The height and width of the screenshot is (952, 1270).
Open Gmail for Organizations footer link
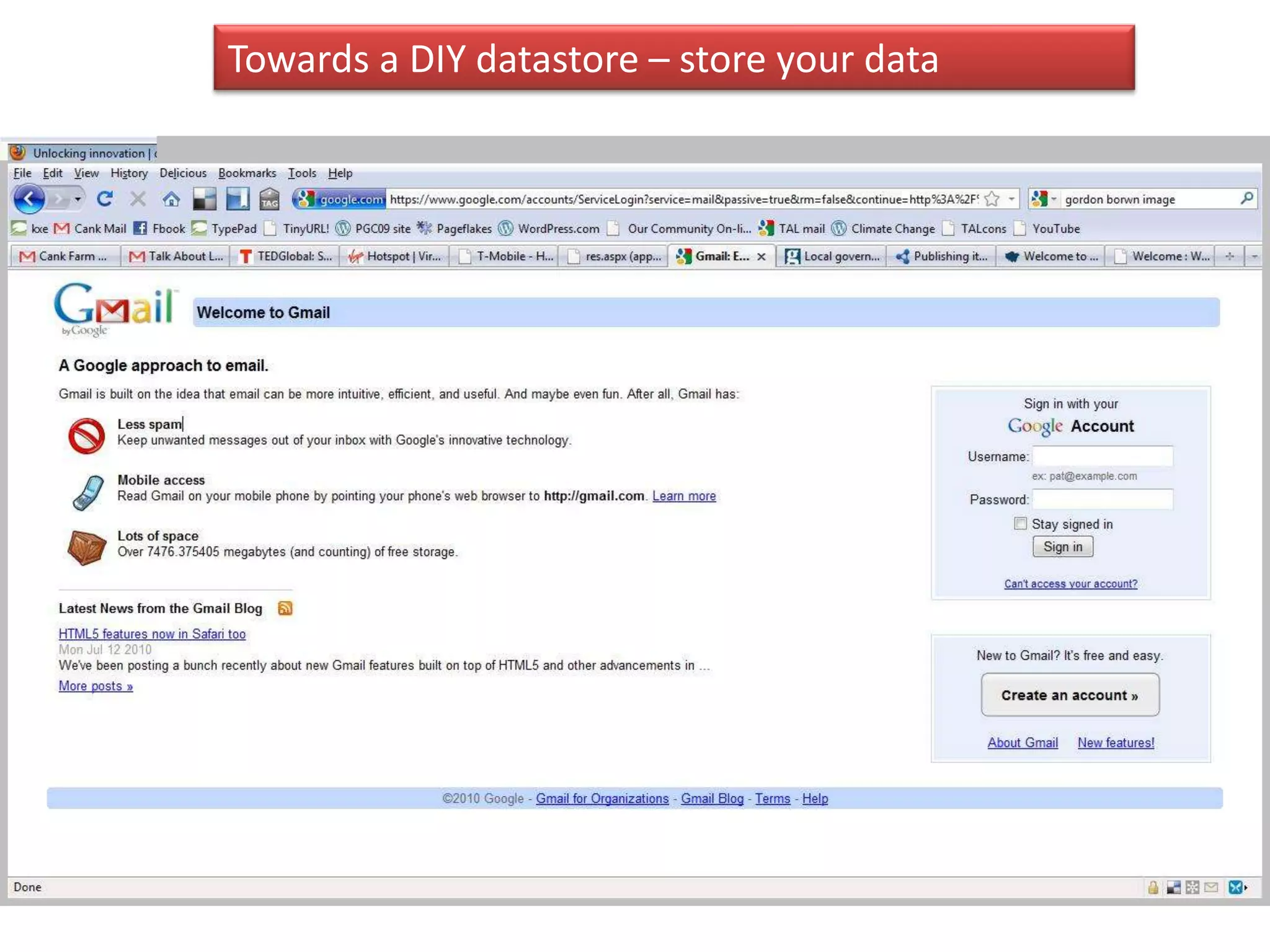pyautogui.click(x=602, y=798)
